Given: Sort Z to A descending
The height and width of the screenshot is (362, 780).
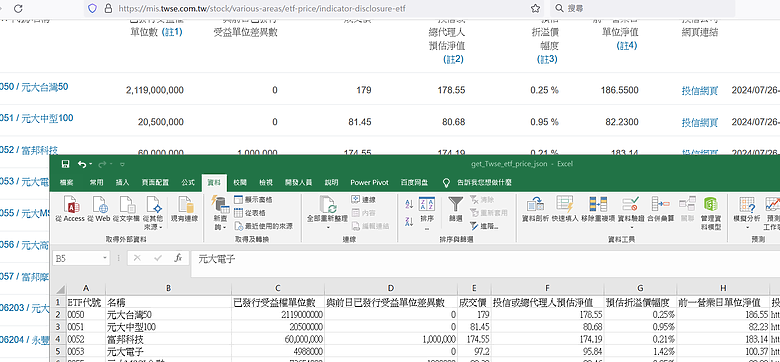Looking at the screenshot, I should [x=409, y=221].
